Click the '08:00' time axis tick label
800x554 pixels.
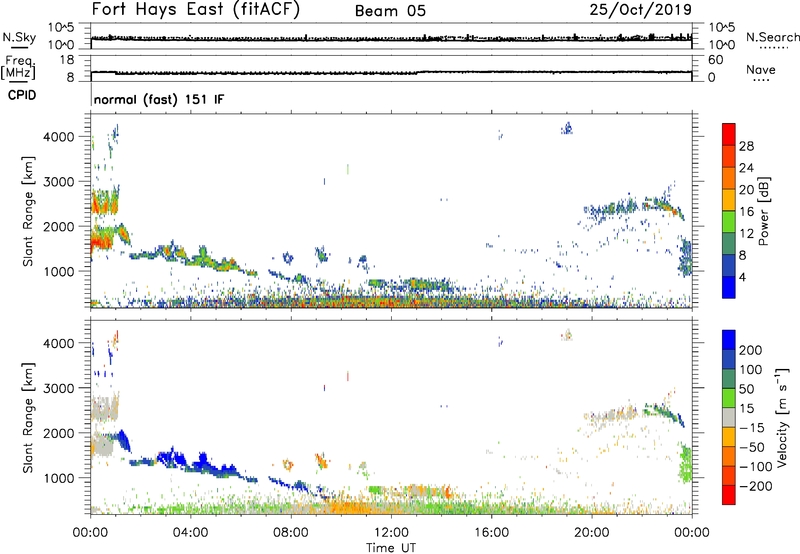coord(291,533)
